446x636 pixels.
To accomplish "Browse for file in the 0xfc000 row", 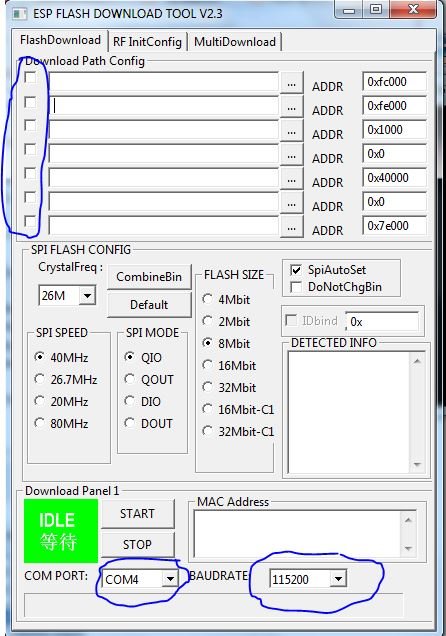I will click(x=291, y=83).
